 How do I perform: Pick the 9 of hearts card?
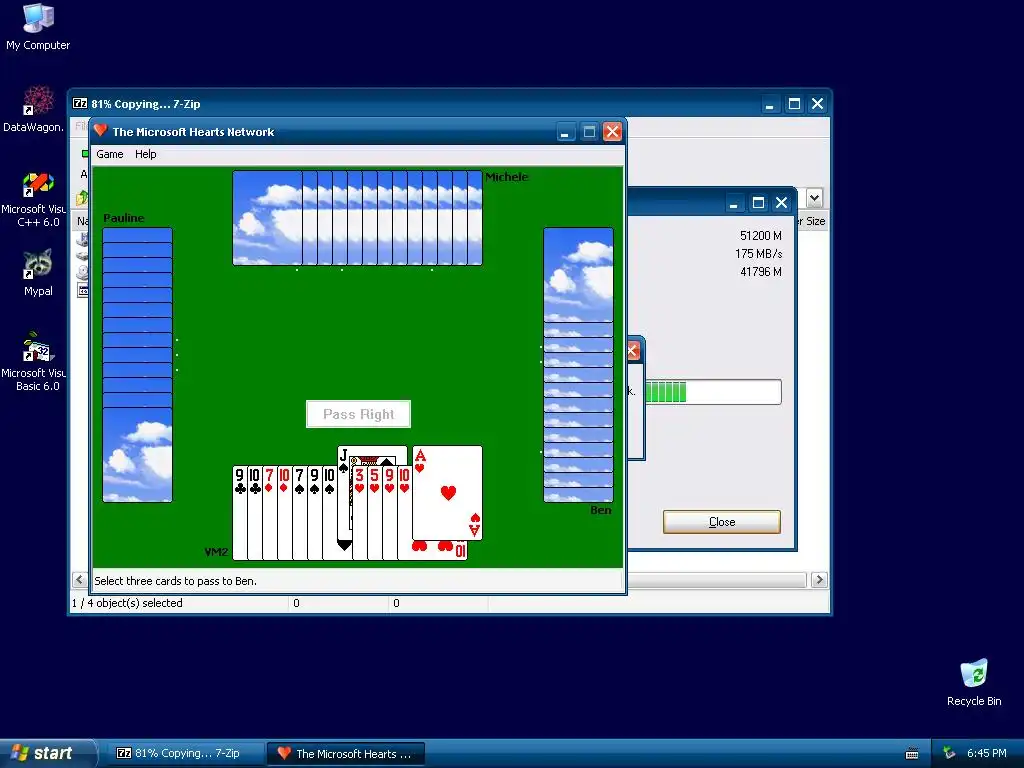click(x=390, y=513)
